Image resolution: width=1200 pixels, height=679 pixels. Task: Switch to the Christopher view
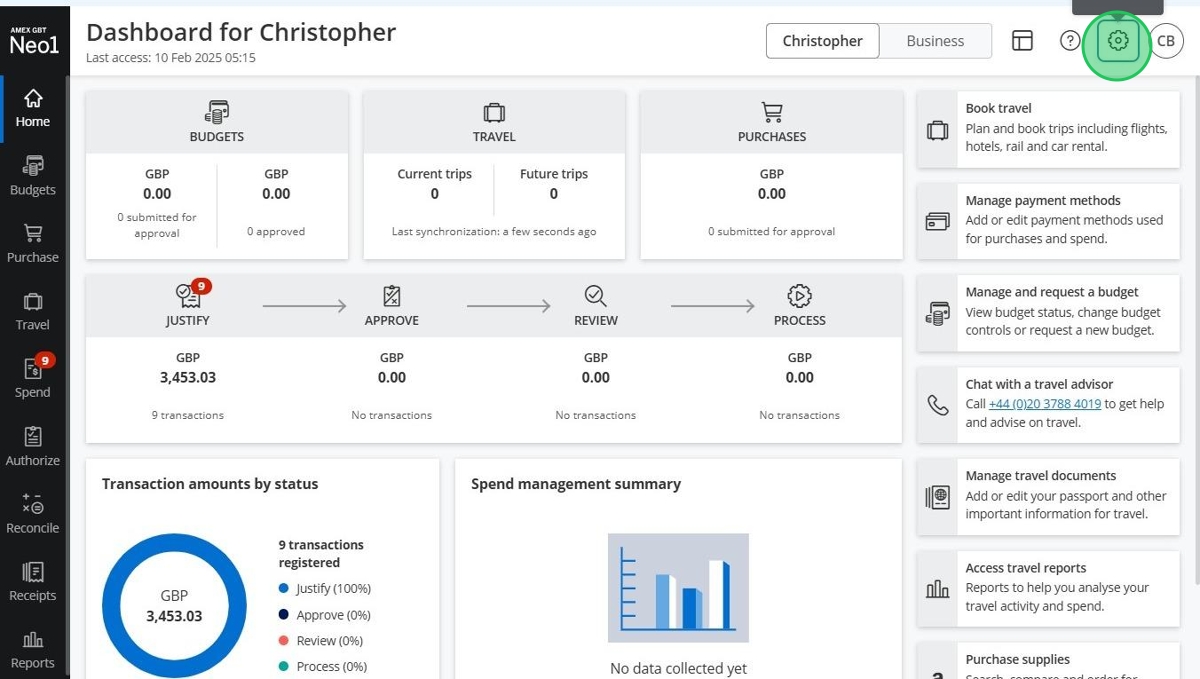click(x=823, y=41)
